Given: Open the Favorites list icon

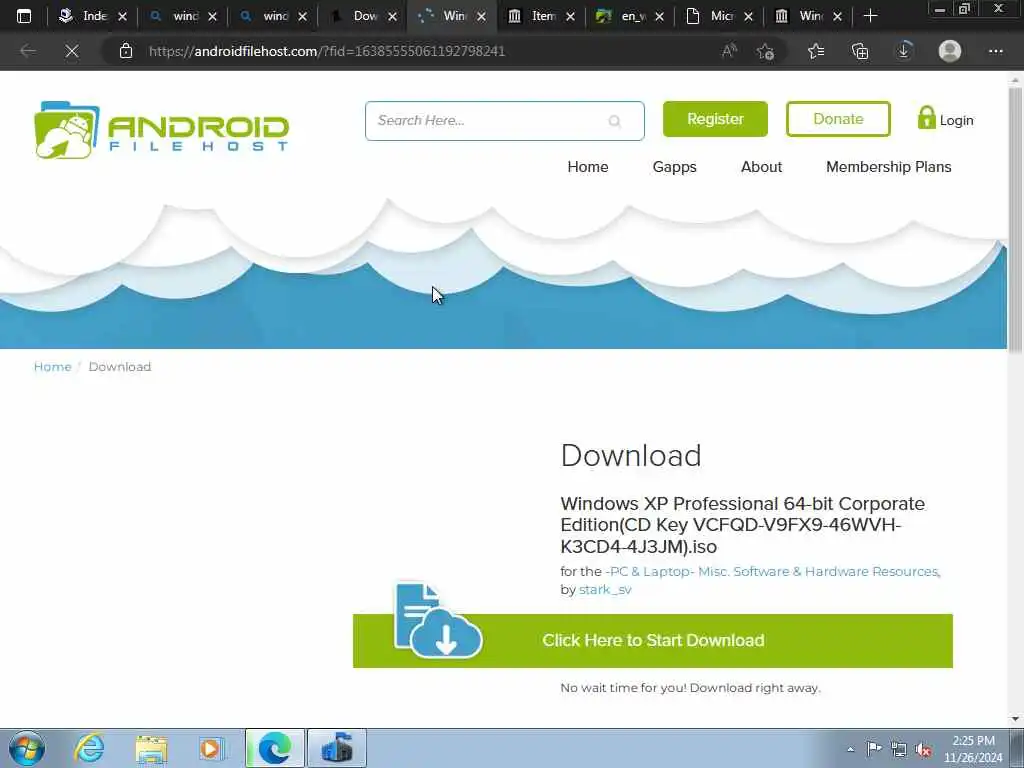Looking at the screenshot, I should click(x=816, y=51).
